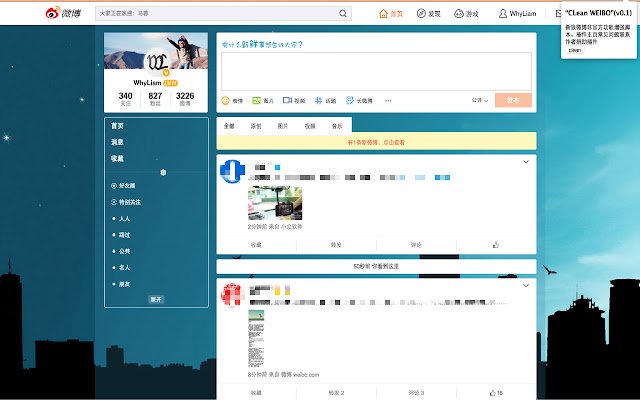Click the yellow new-weibo notification bar
This screenshot has width=640, height=400.
[x=376, y=142]
